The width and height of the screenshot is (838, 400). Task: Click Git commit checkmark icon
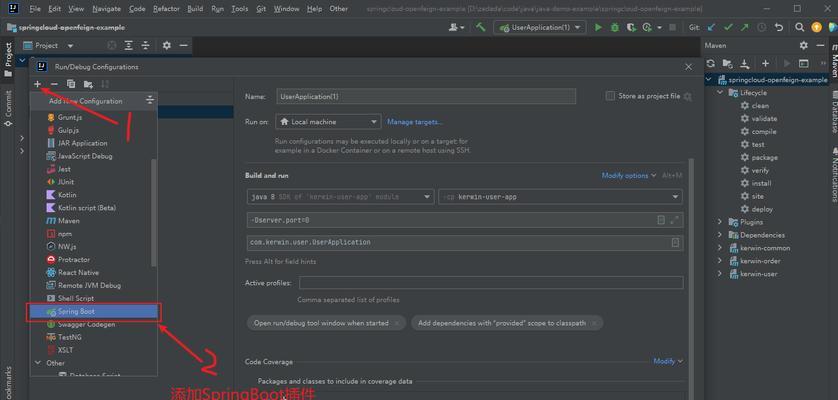[x=727, y=27]
